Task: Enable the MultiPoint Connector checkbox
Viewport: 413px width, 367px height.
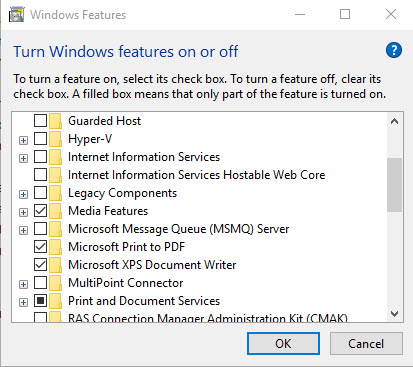Action: coord(40,282)
